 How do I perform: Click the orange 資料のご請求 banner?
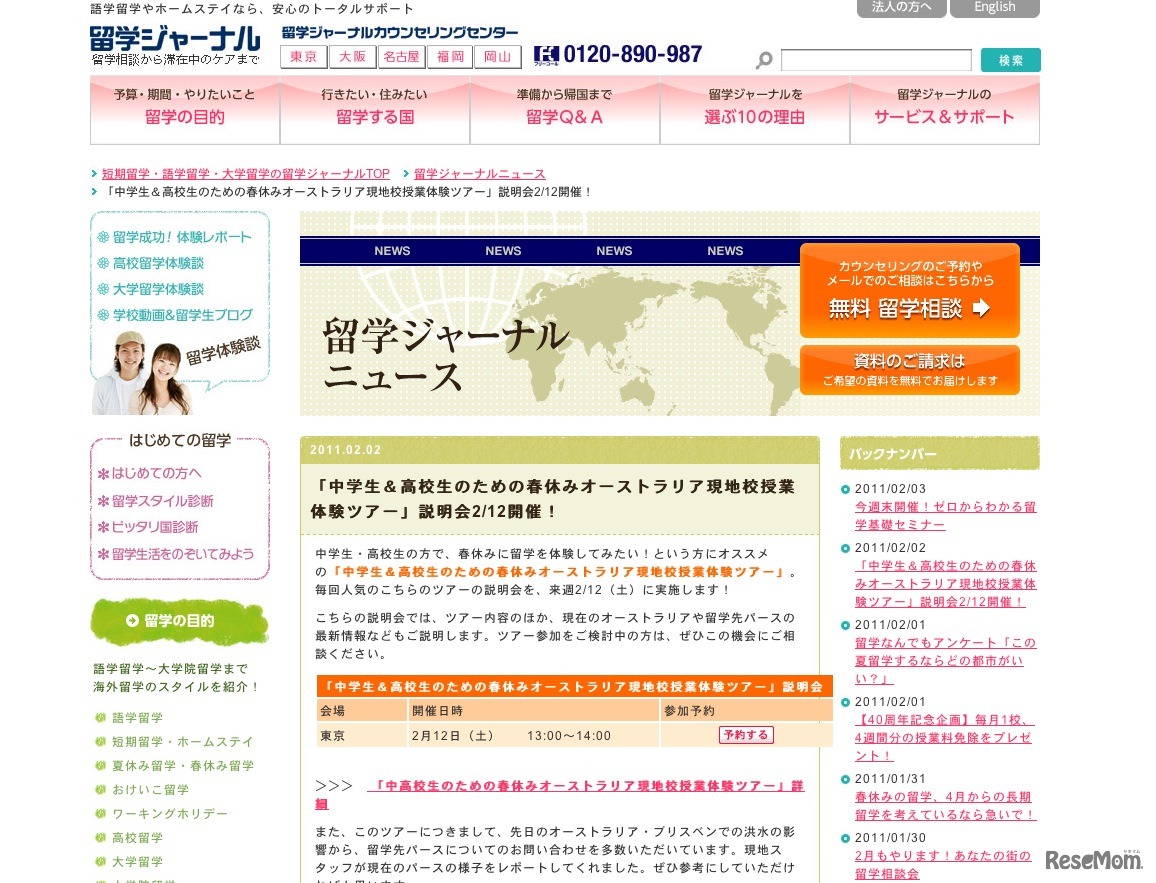(908, 370)
